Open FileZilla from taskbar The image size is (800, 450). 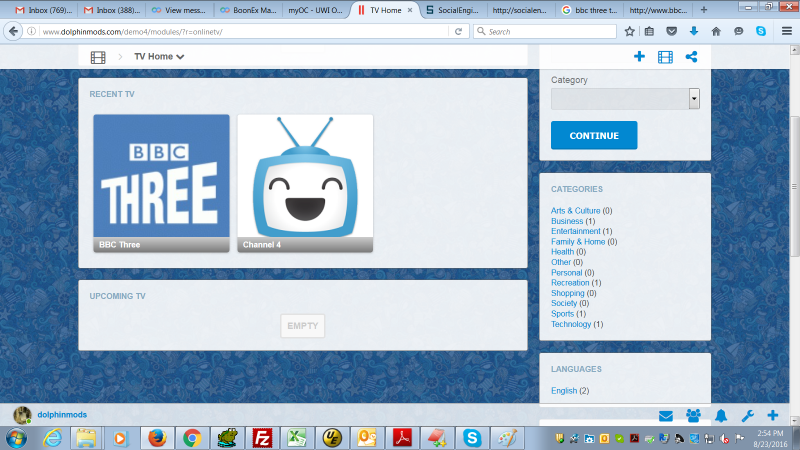pyautogui.click(x=262, y=438)
